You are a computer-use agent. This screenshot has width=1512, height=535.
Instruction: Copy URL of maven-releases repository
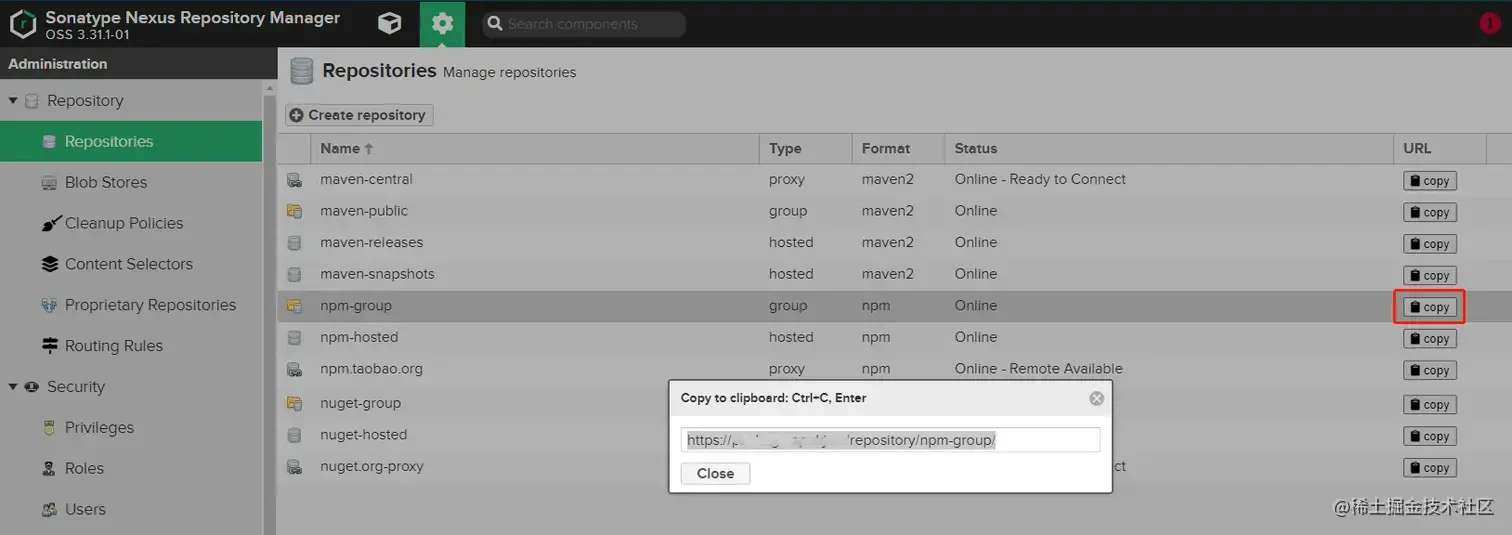click(1430, 244)
